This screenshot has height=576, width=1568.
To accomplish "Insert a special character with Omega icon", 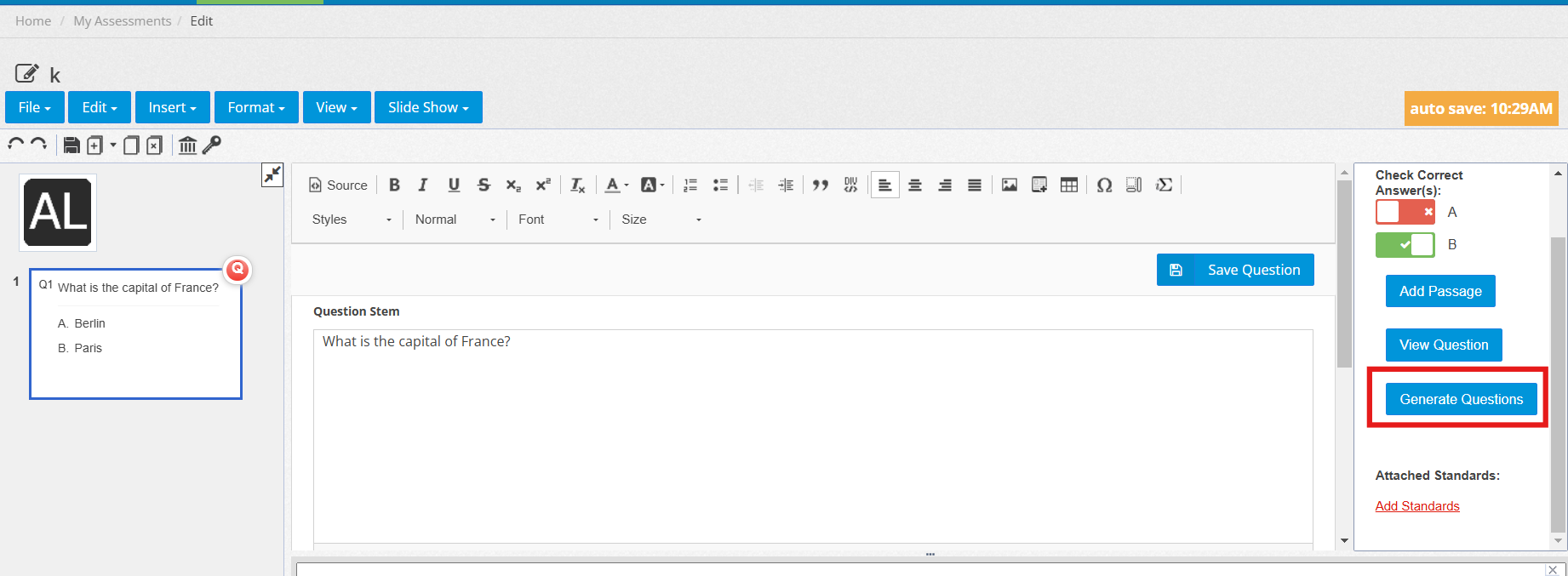I will (1104, 185).
